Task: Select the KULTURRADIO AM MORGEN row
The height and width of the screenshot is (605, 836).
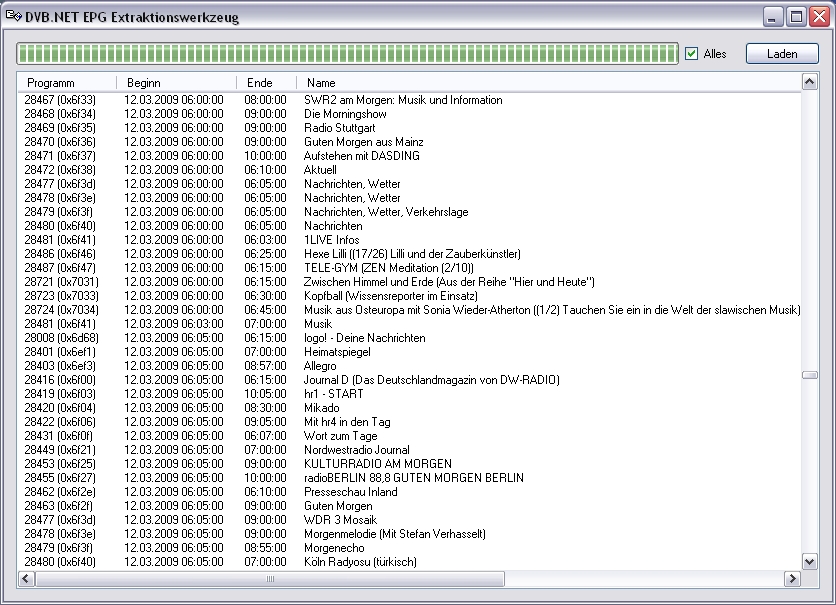Action: point(378,464)
